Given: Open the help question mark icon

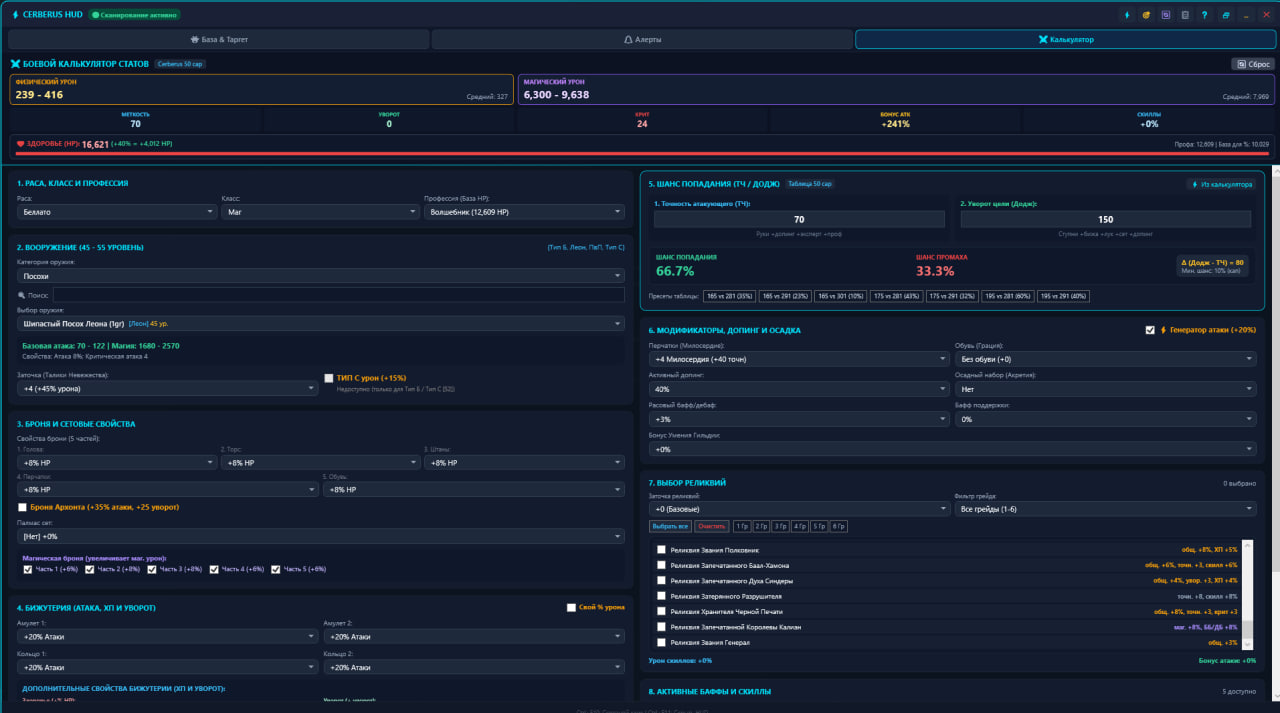Looking at the screenshot, I should tap(1205, 15).
